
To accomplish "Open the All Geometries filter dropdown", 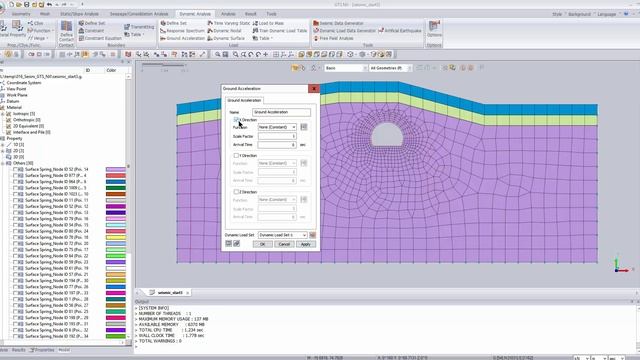I will [x=390, y=68].
